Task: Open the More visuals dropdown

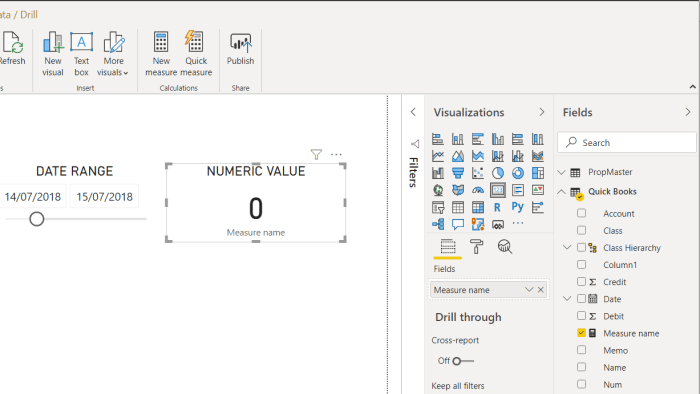Action: (113, 54)
